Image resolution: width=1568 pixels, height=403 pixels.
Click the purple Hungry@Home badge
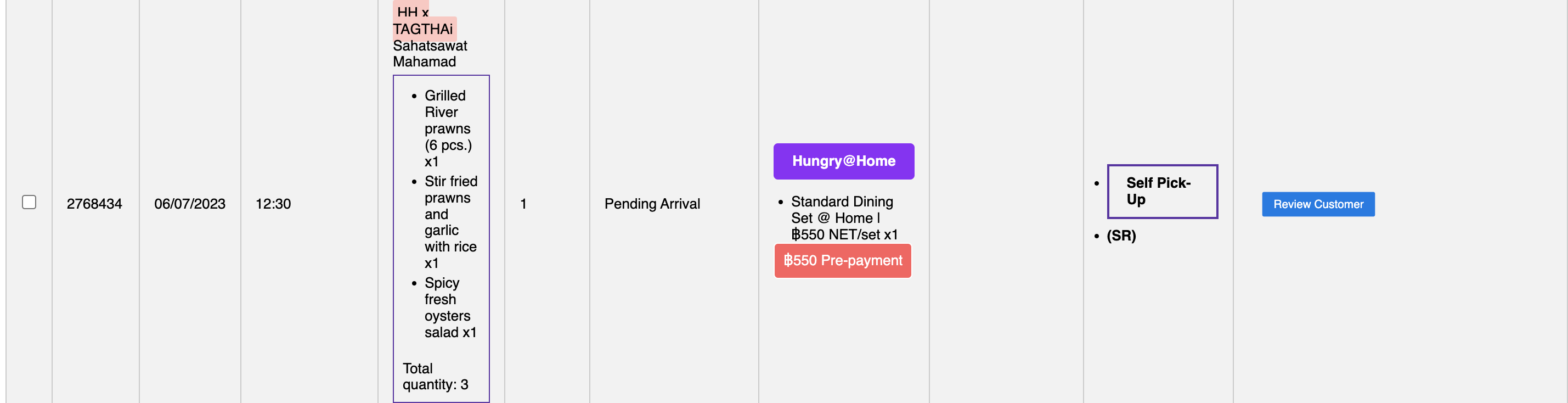click(x=843, y=161)
